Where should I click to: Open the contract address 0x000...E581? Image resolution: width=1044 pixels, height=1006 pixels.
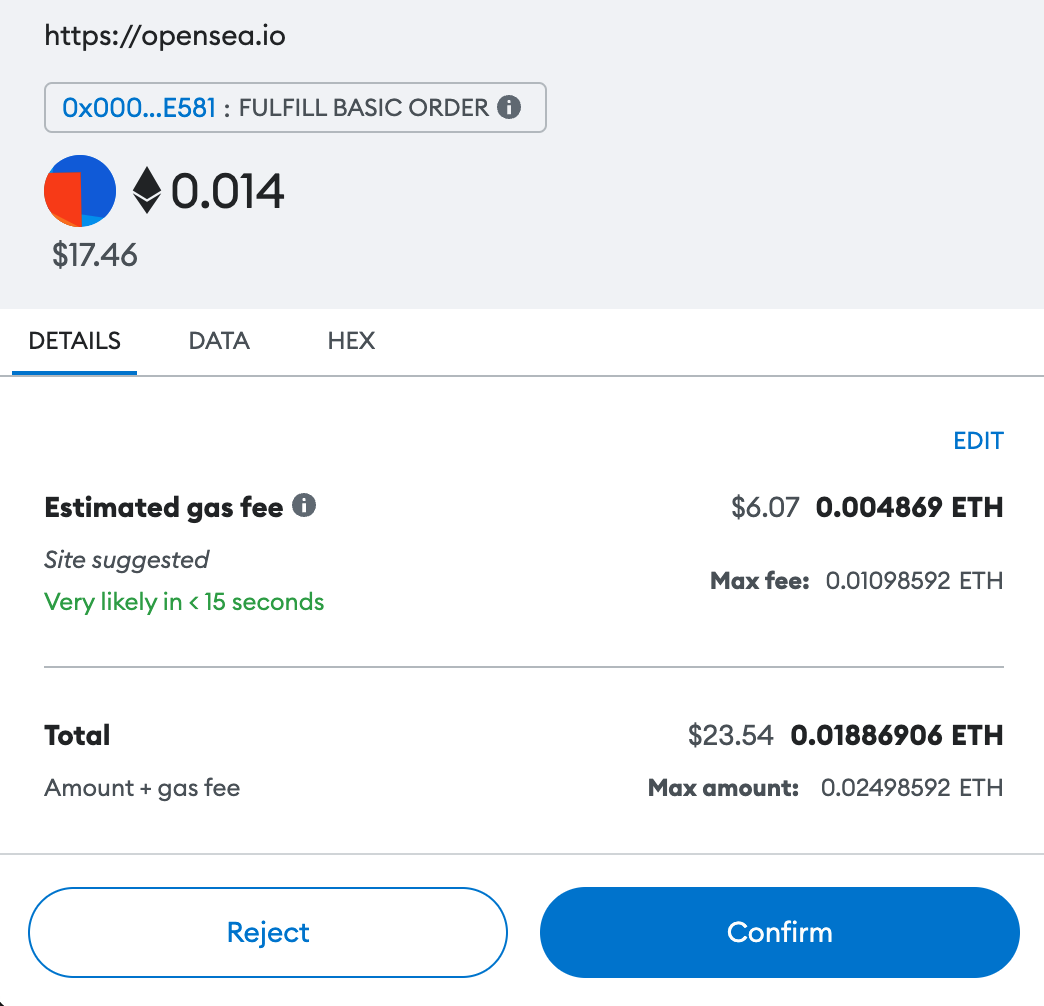tap(139, 108)
